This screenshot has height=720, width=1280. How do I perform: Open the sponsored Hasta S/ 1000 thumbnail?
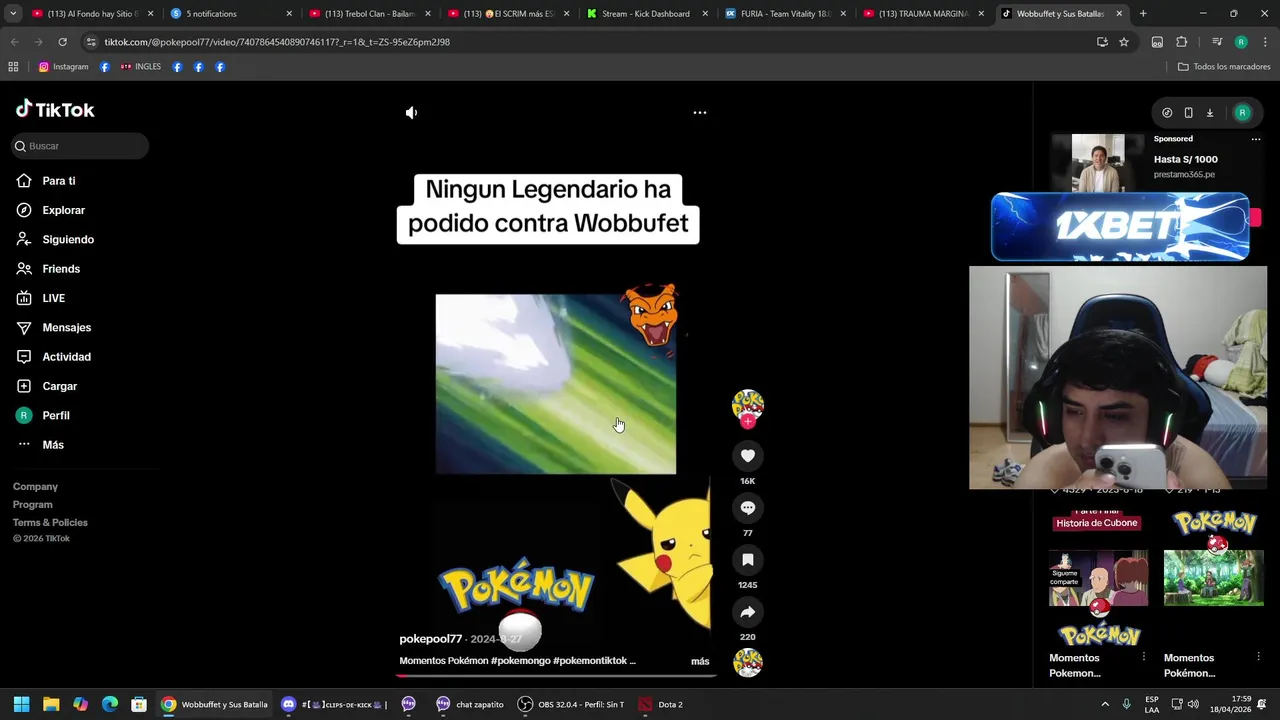(x=1098, y=163)
